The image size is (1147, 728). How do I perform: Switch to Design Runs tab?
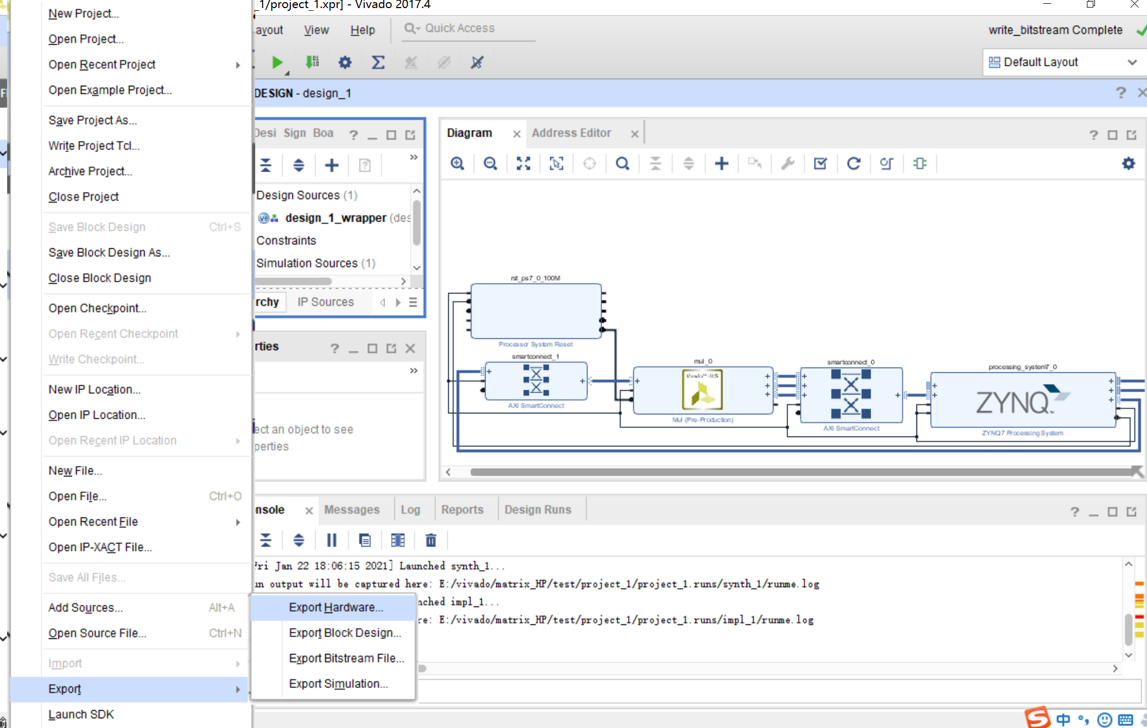[x=538, y=510]
